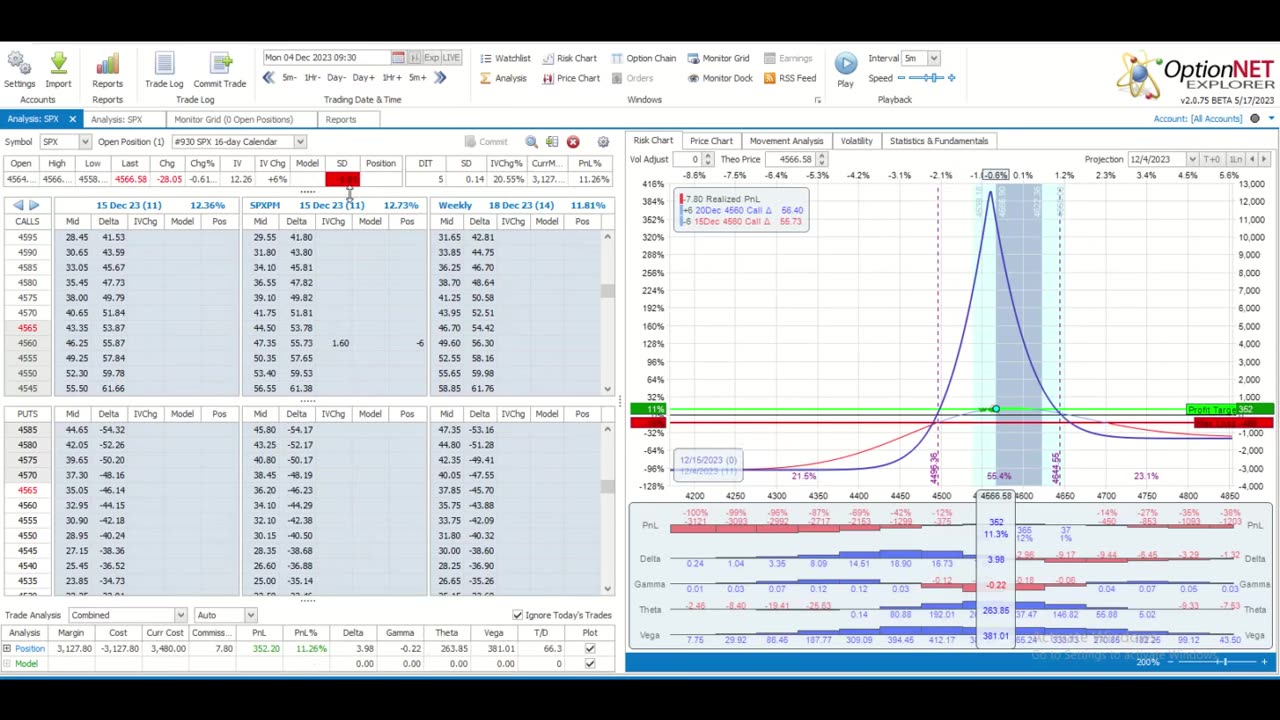The width and height of the screenshot is (1280, 720).
Task: Click the 5m+ time step button
Action: [417, 78]
